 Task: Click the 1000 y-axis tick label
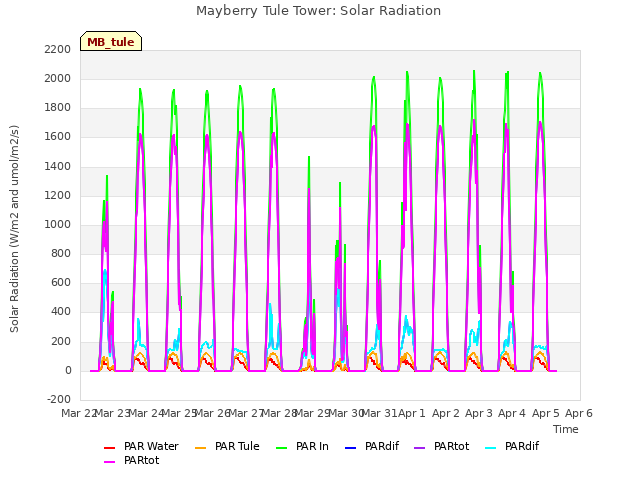pos(58,224)
